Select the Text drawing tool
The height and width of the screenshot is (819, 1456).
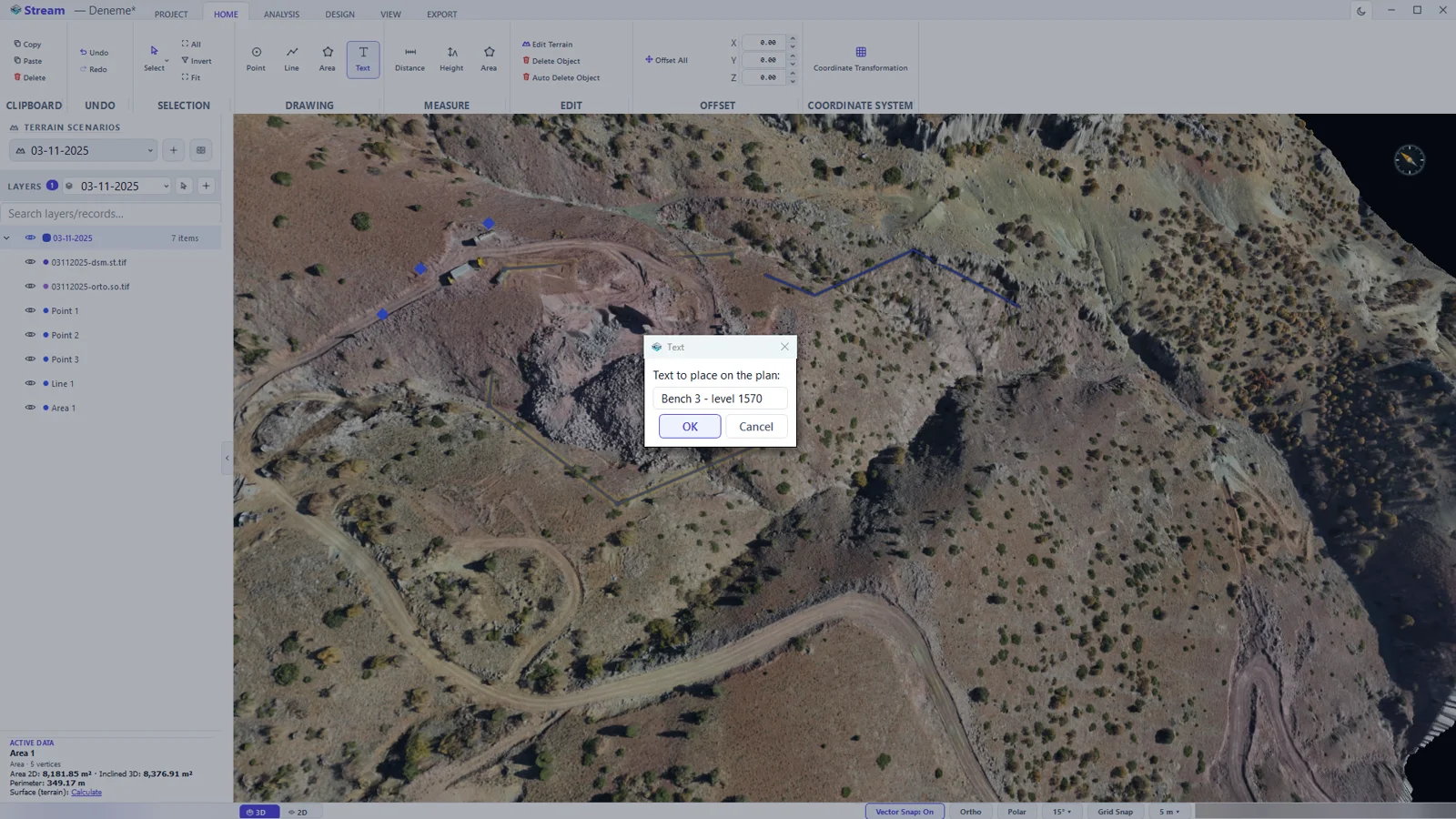point(362,59)
